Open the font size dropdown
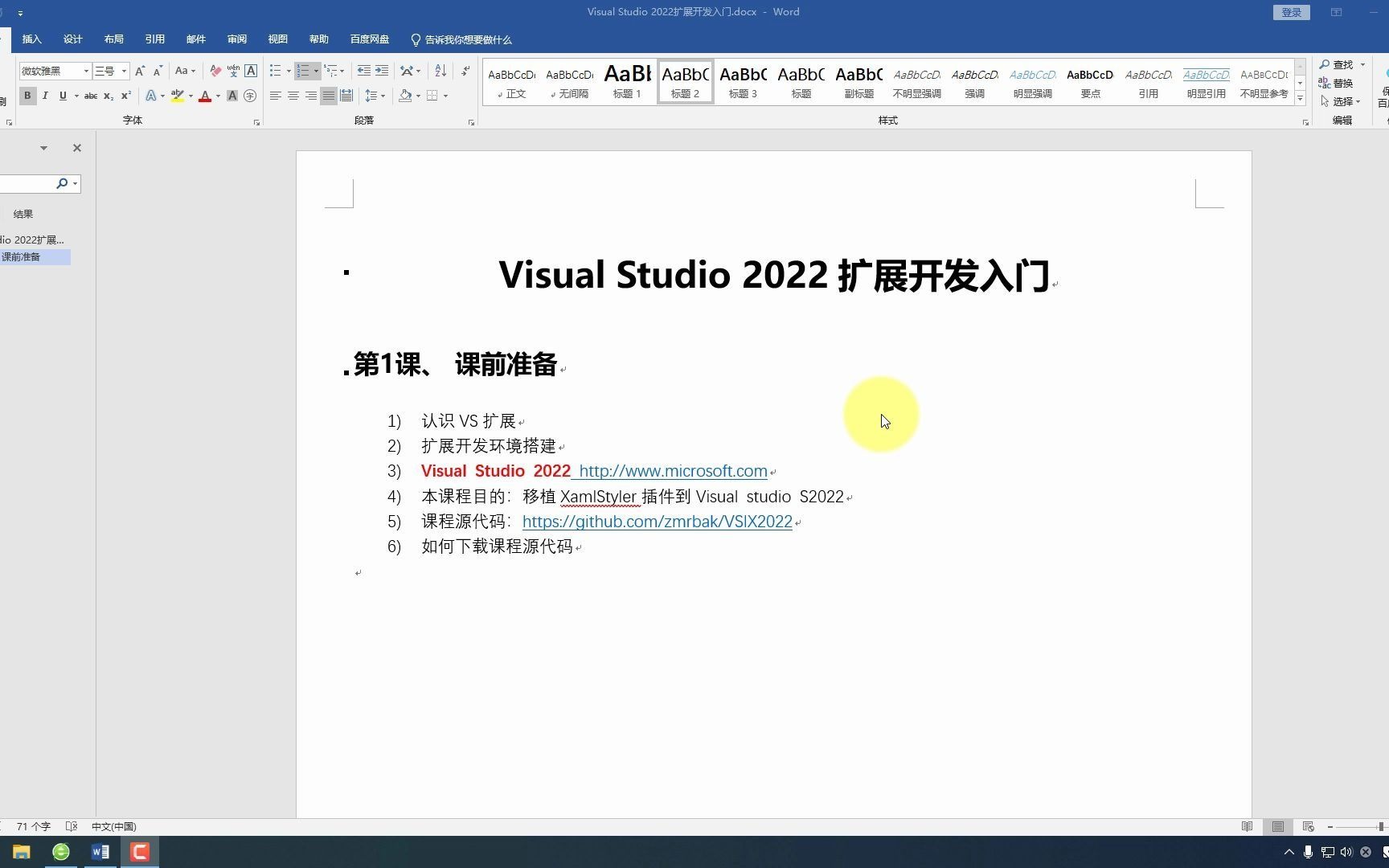 pyautogui.click(x=124, y=71)
